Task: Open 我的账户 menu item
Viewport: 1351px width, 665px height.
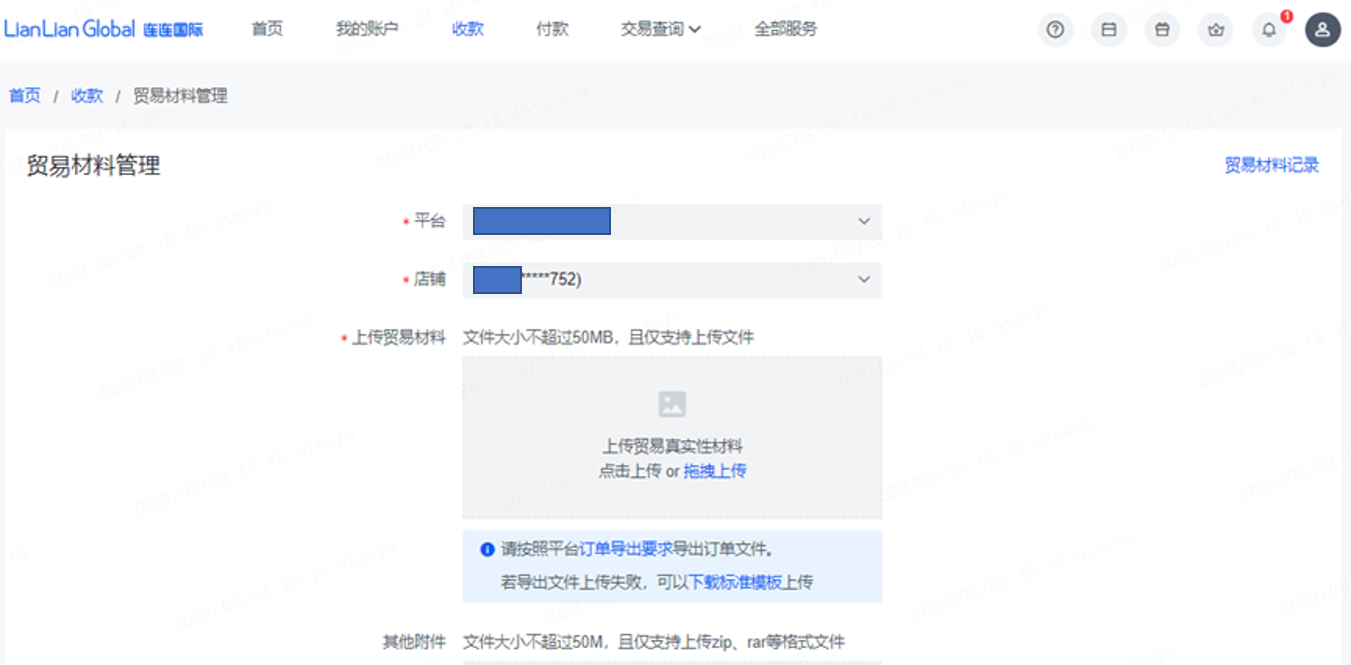Action: pyautogui.click(x=367, y=29)
